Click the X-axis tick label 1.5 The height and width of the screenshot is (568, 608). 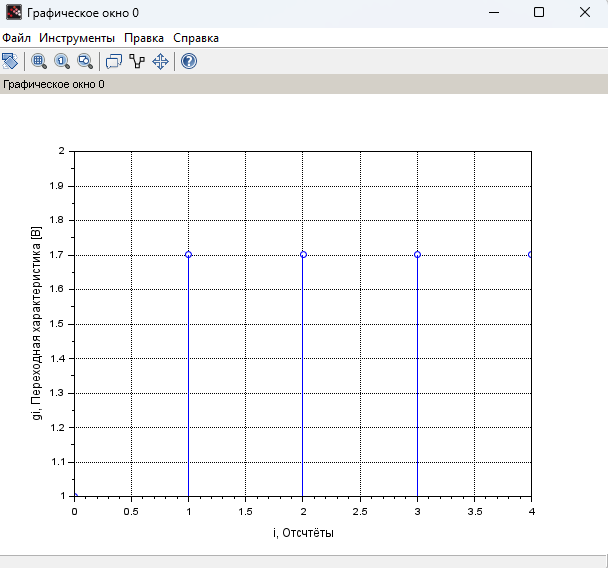[245, 512]
